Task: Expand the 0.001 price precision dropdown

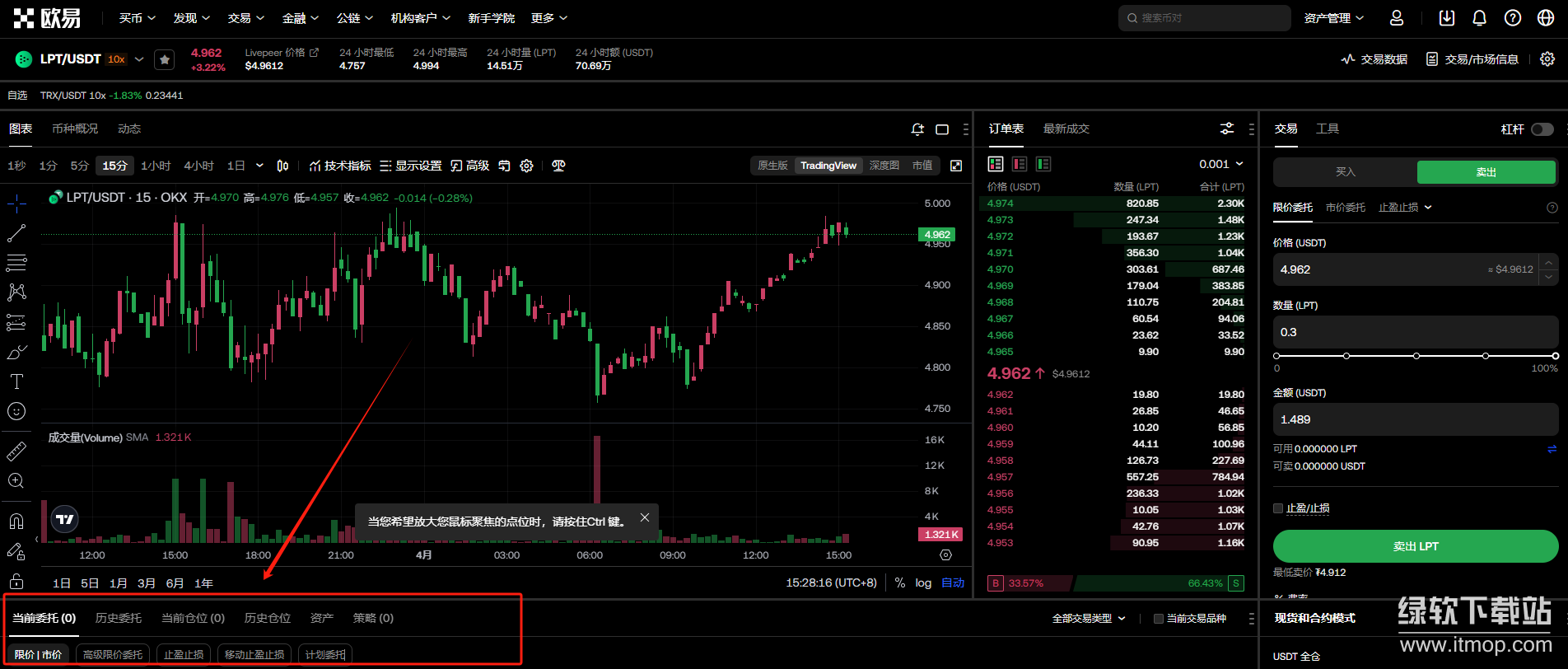Action: (x=1221, y=164)
